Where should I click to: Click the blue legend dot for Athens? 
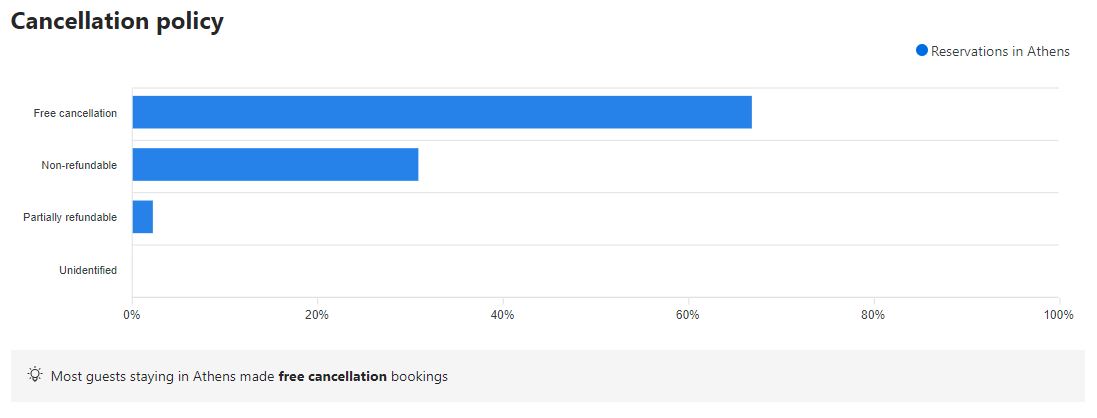point(922,51)
